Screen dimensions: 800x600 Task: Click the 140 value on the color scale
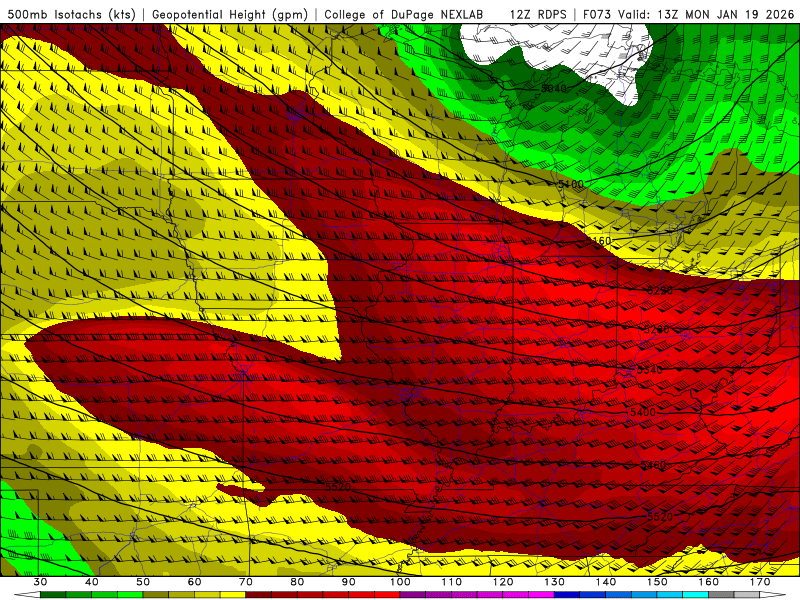point(606,582)
